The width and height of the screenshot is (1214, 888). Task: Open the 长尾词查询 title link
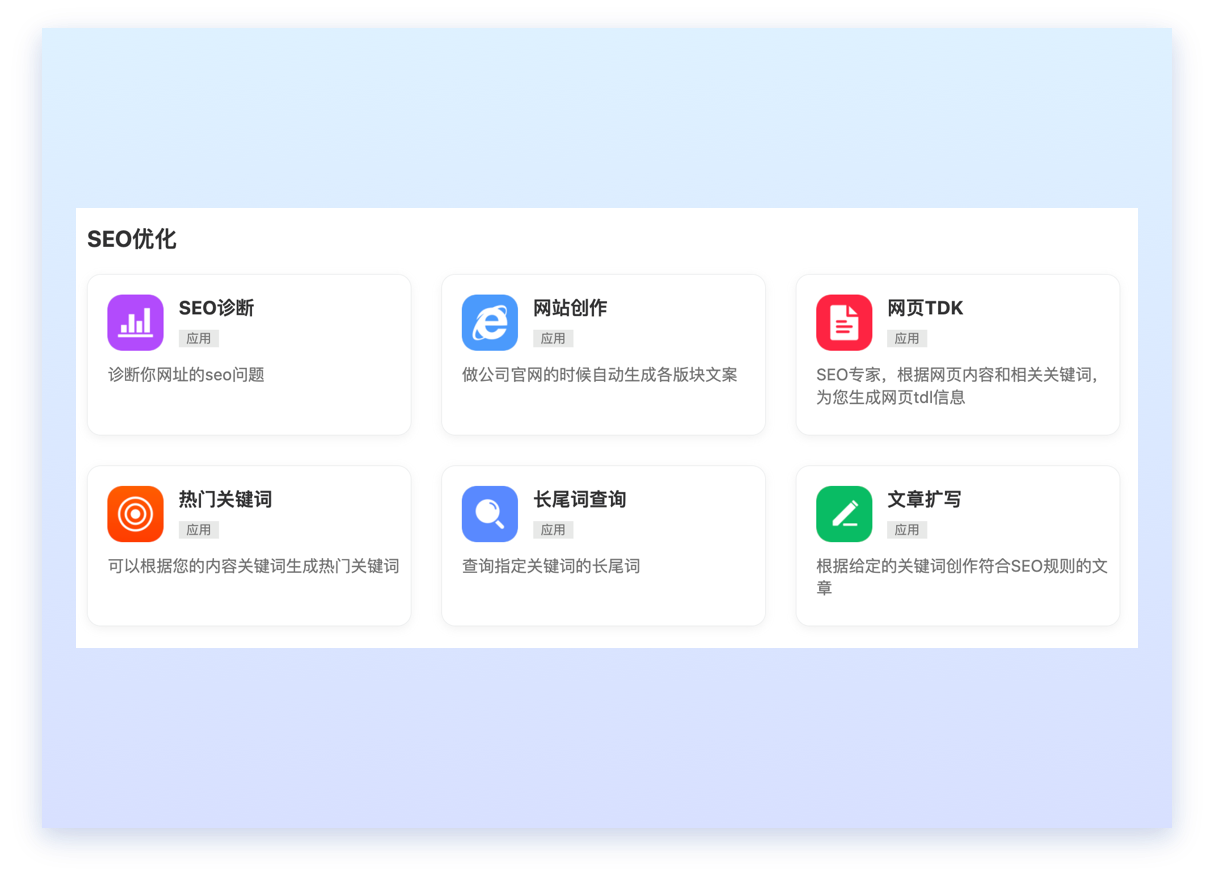[x=579, y=499]
